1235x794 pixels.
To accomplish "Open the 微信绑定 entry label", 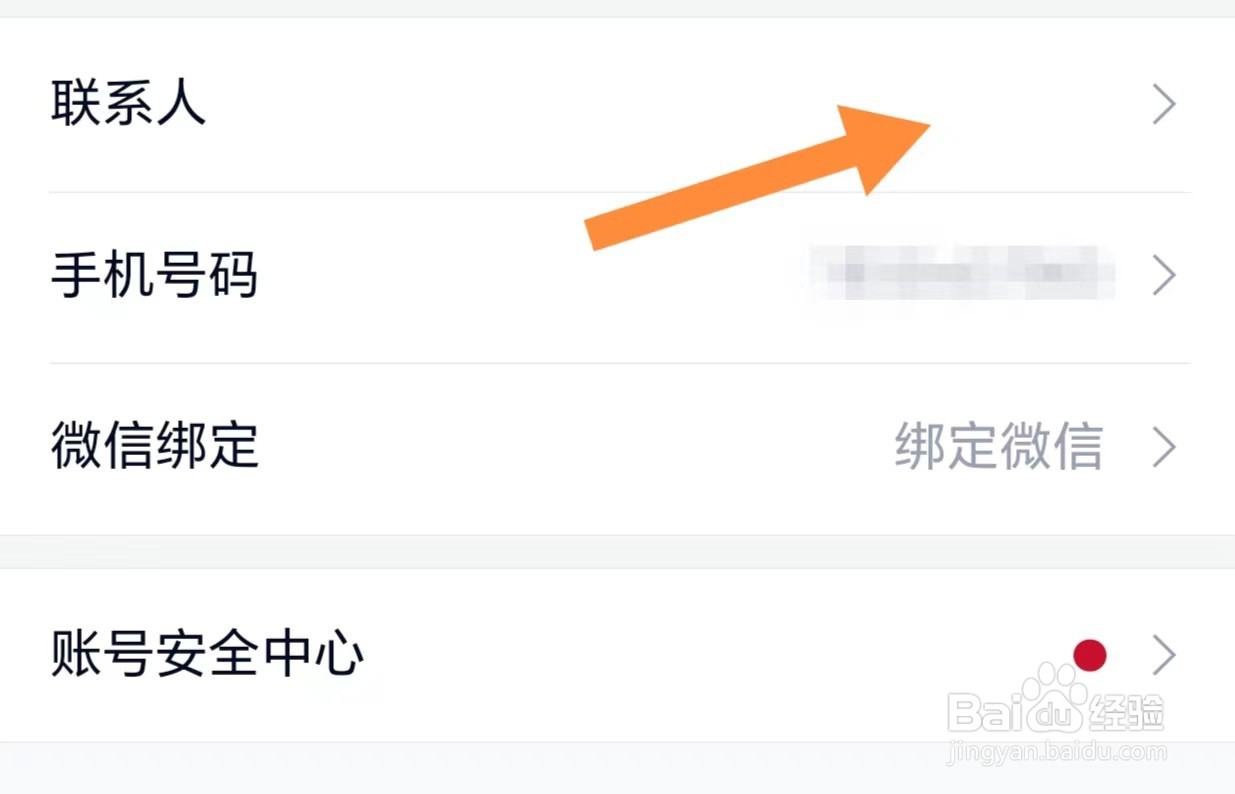I will point(154,446).
